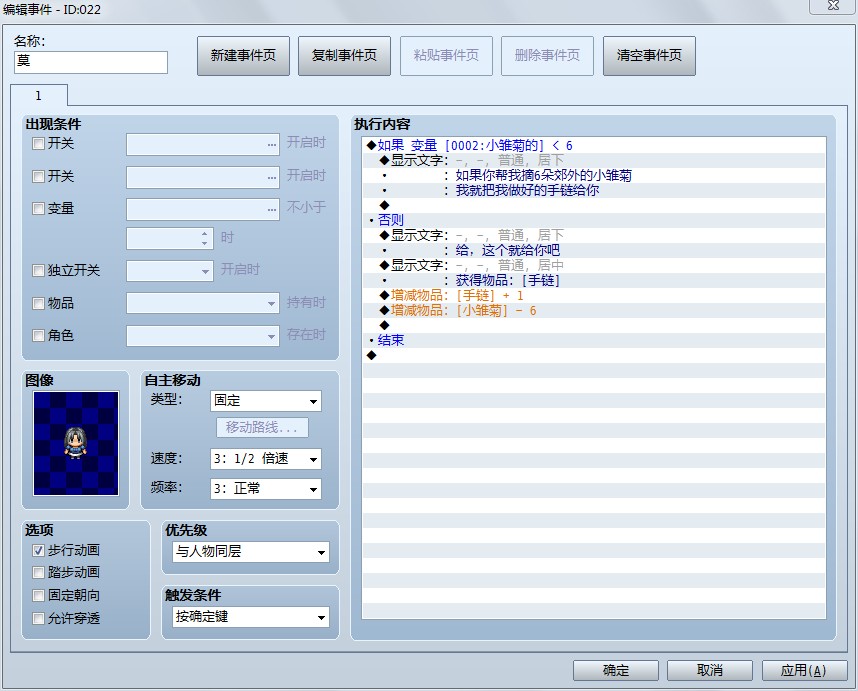
Task: Enable the first 开关 condition checkbox
Action: pos(38,144)
